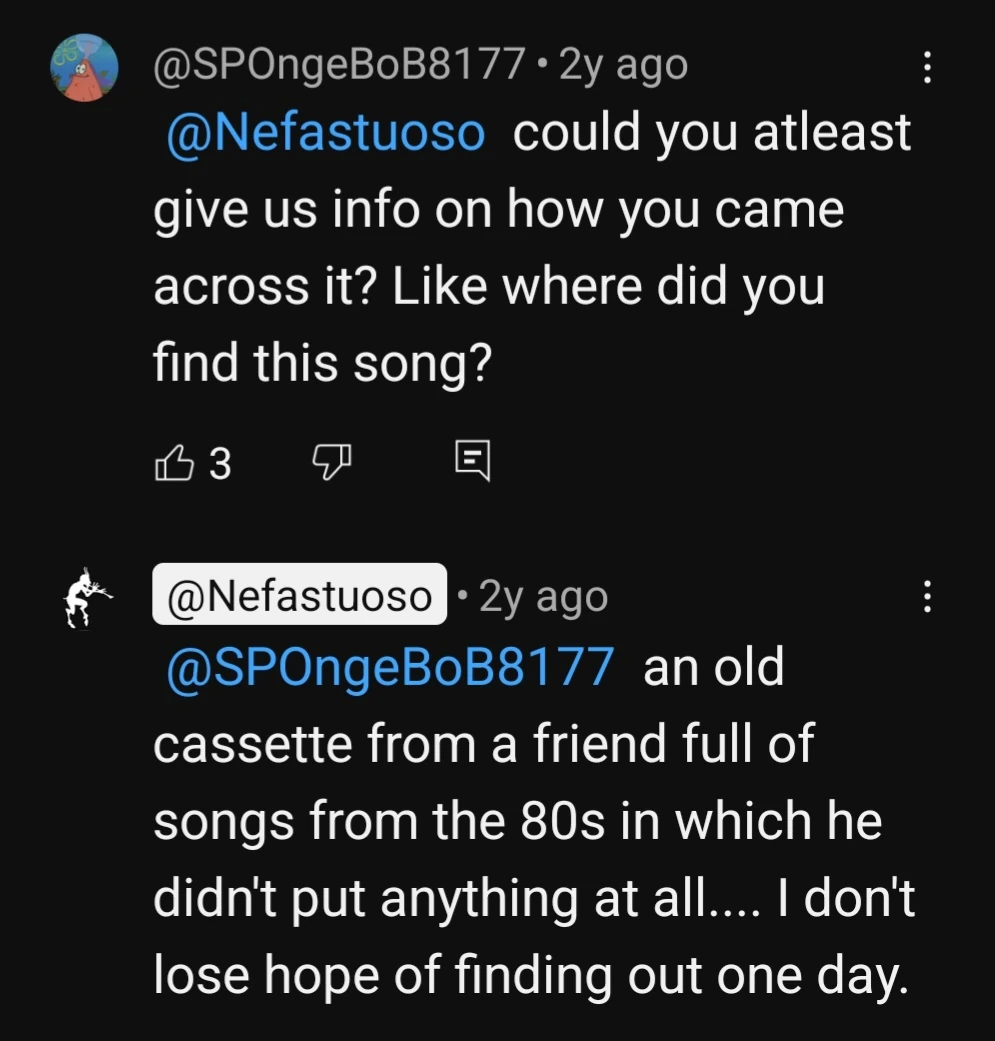Click the like count number 3
Image resolution: width=995 pixels, height=1041 pixels.
220,464
